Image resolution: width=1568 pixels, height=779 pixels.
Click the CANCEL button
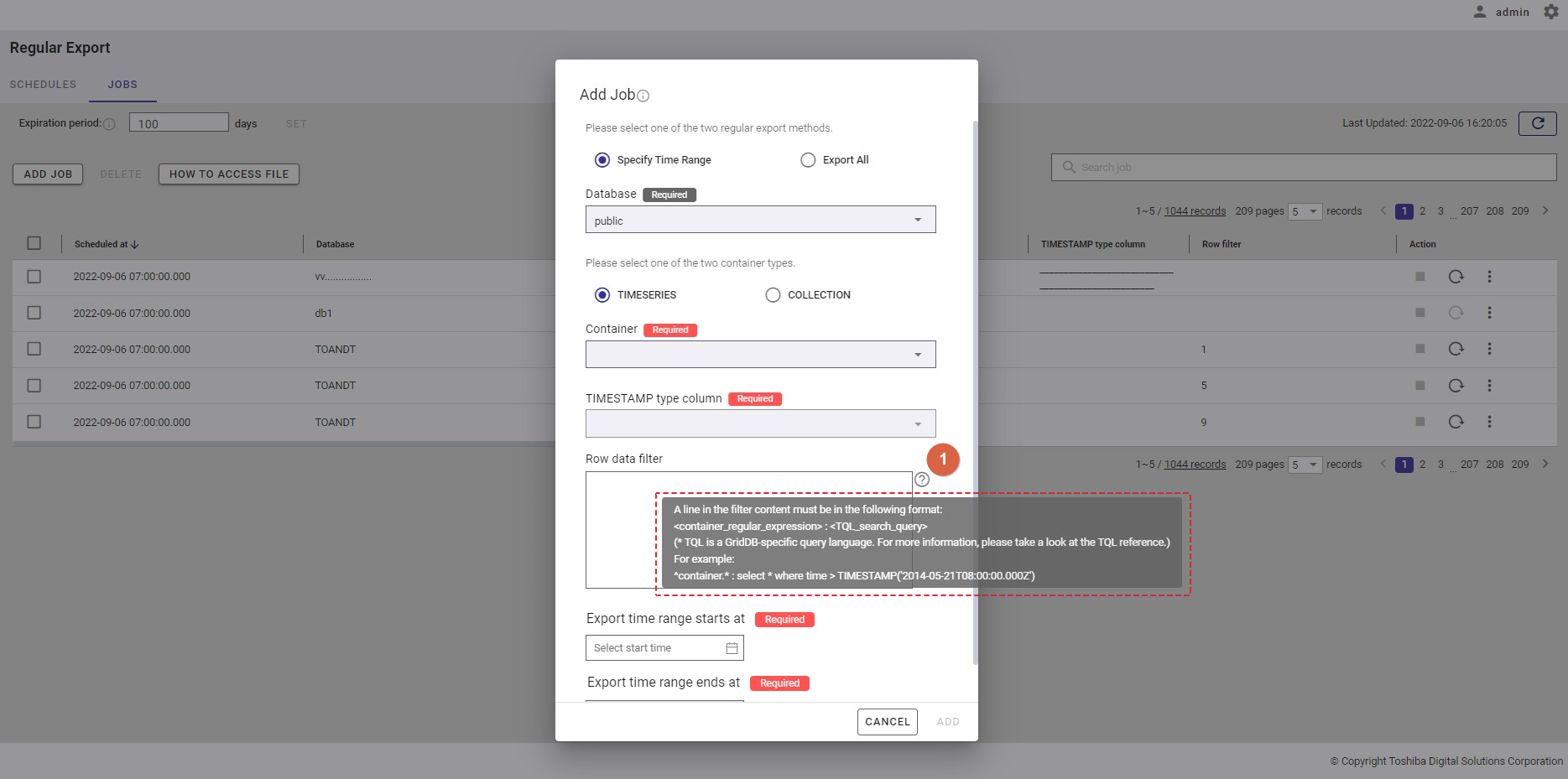pos(887,722)
